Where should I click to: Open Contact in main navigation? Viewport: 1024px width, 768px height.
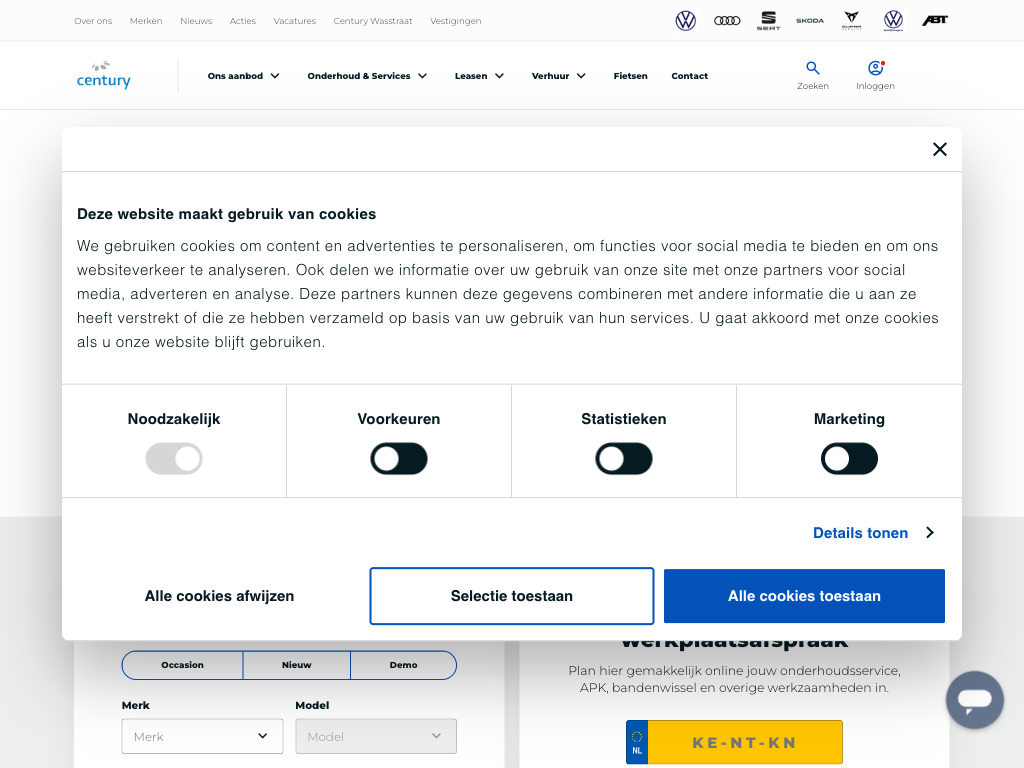(690, 76)
